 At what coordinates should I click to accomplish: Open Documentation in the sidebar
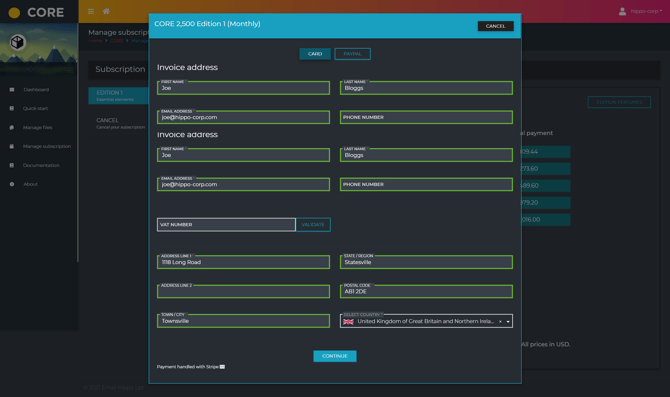click(x=41, y=165)
